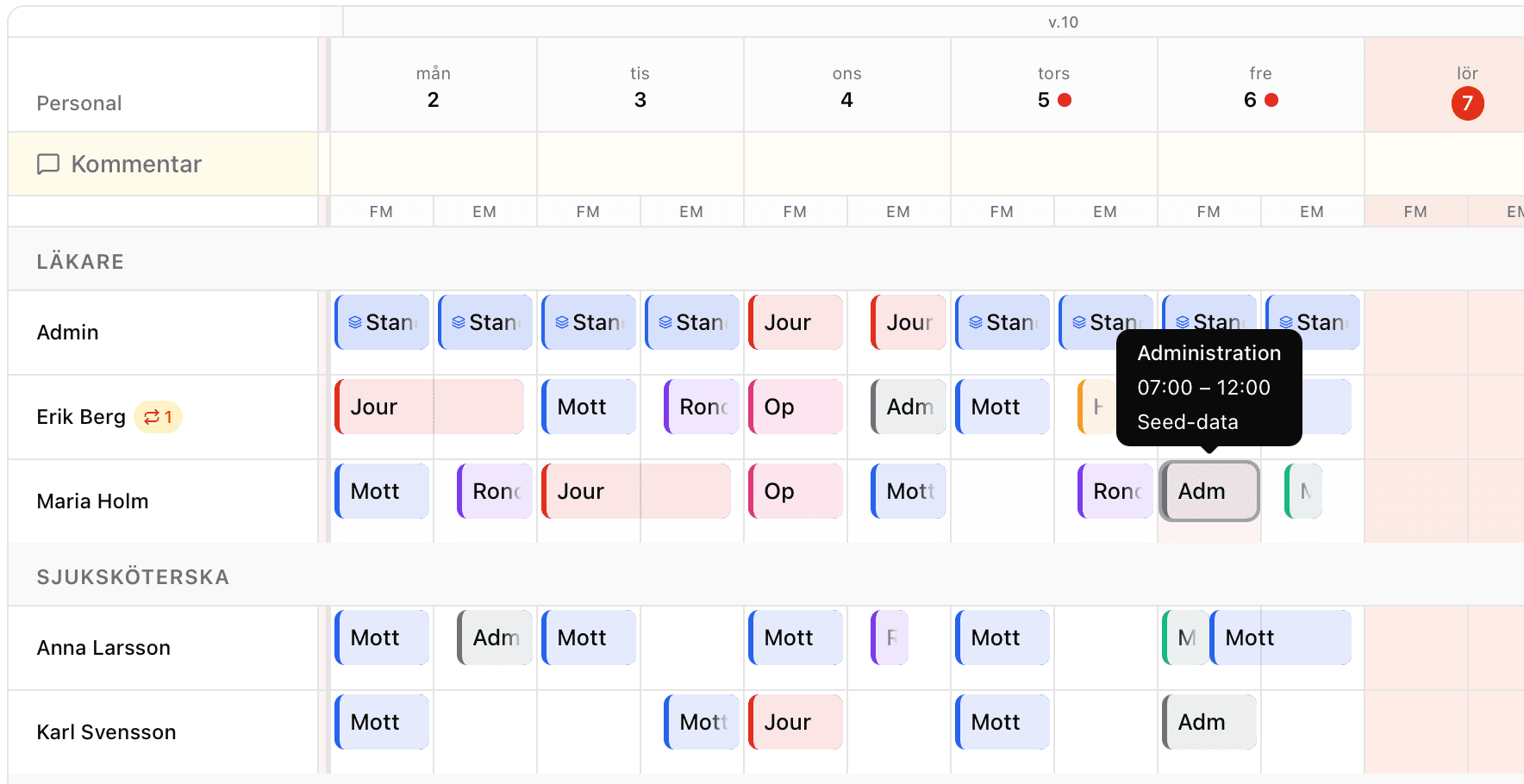This screenshot has height=784, width=1524.
Task: Click stack icon in Admin's Monday FM shift
Action: pyautogui.click(x=355, y=322)
